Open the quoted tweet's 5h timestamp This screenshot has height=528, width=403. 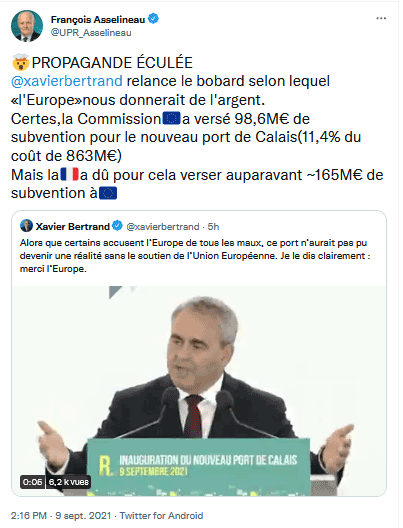213,227
